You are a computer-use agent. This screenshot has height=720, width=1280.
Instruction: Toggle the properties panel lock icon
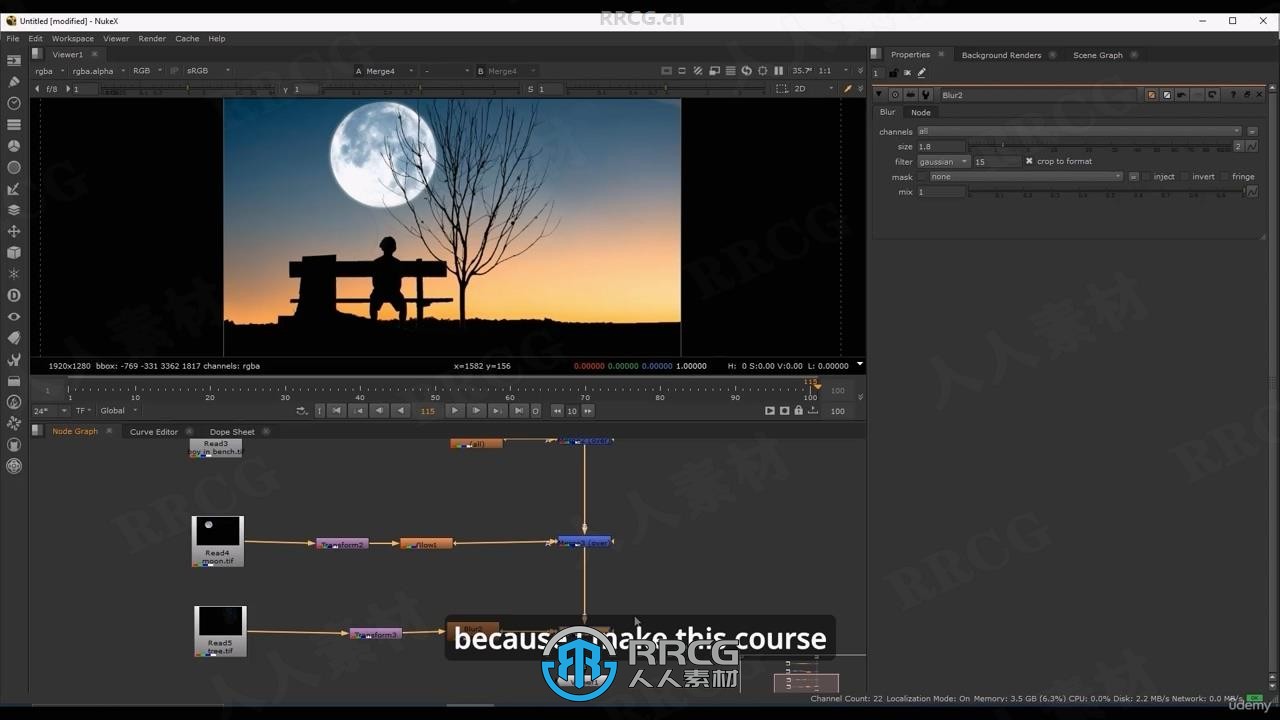(893, 72)
